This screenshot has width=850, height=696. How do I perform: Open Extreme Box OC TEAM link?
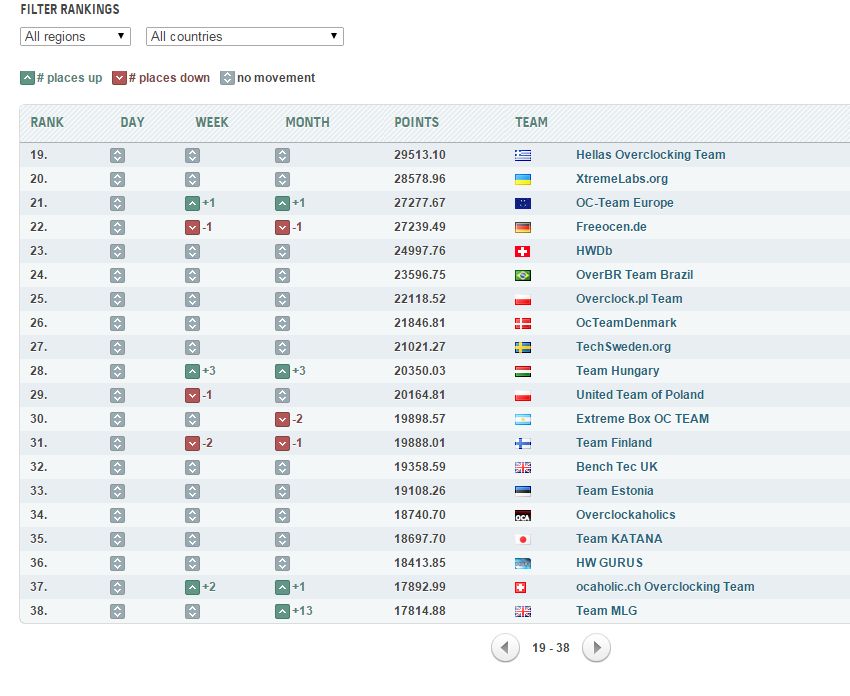pos(642,418)
